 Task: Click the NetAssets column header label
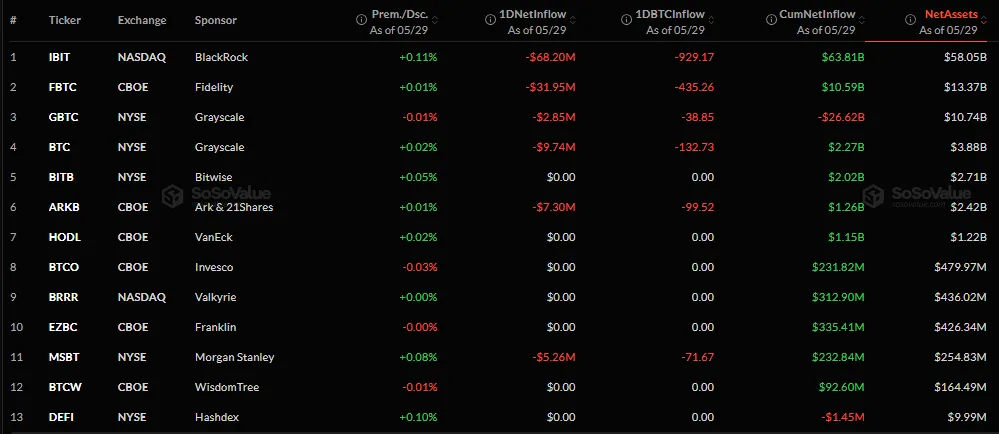tap(951, 15)
